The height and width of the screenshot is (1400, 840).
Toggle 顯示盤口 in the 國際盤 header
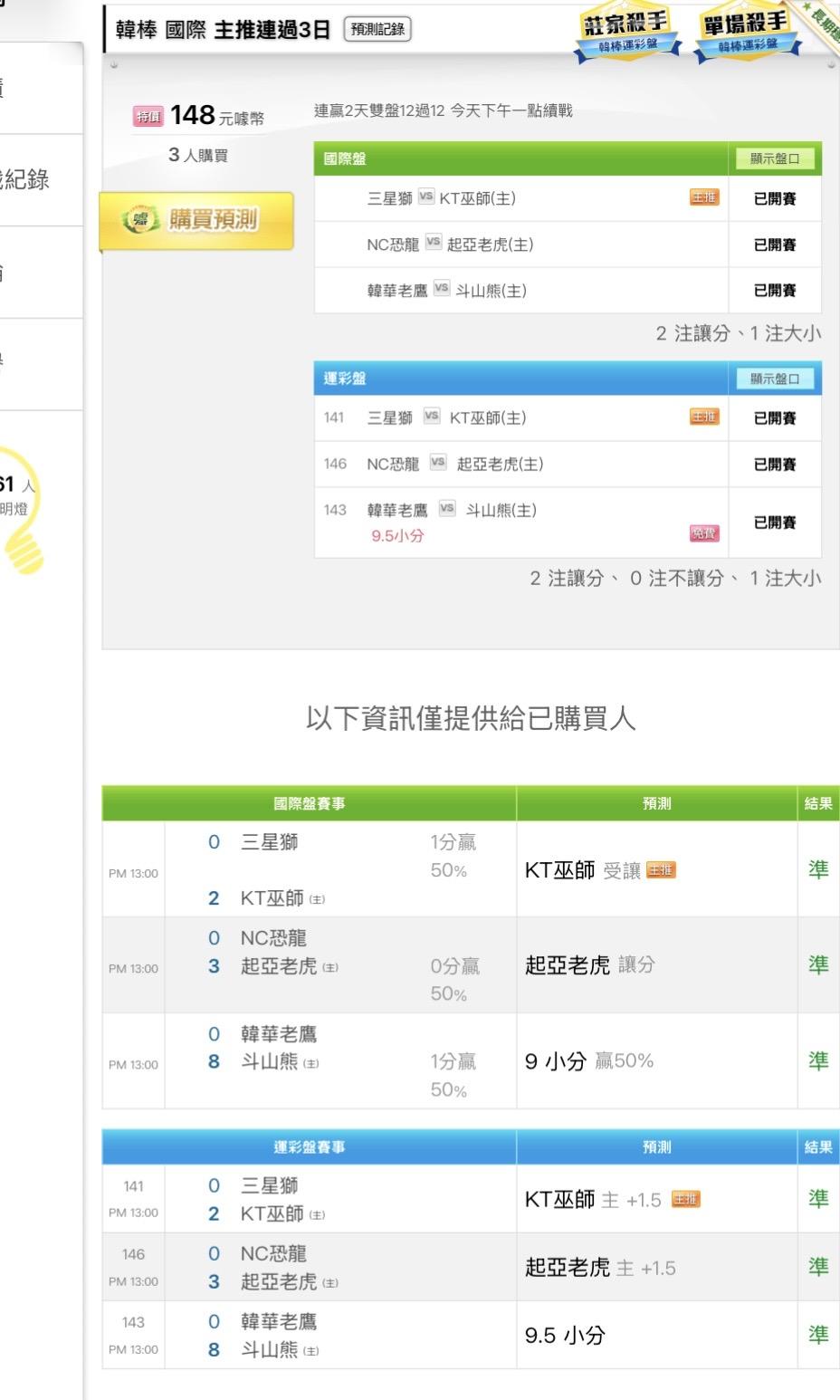[x=774, y=158]
